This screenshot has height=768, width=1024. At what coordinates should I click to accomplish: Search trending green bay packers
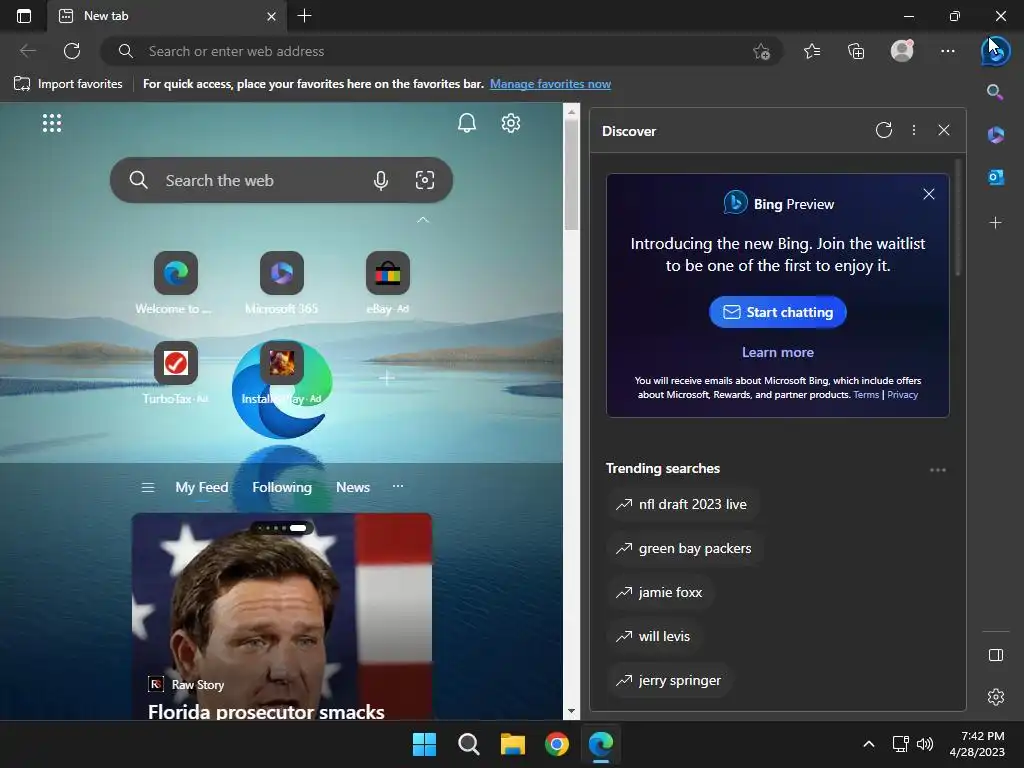tap(685, 549)
